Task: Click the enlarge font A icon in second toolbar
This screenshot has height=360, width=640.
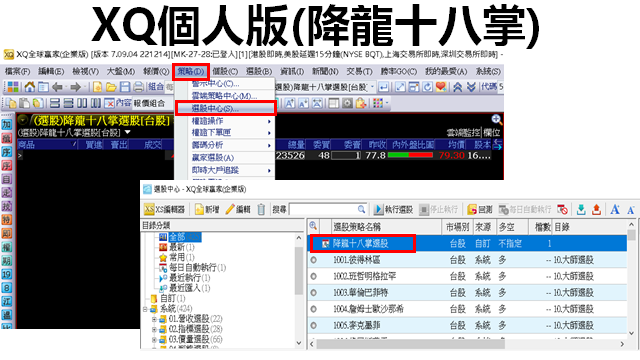Action: (289, 103)
